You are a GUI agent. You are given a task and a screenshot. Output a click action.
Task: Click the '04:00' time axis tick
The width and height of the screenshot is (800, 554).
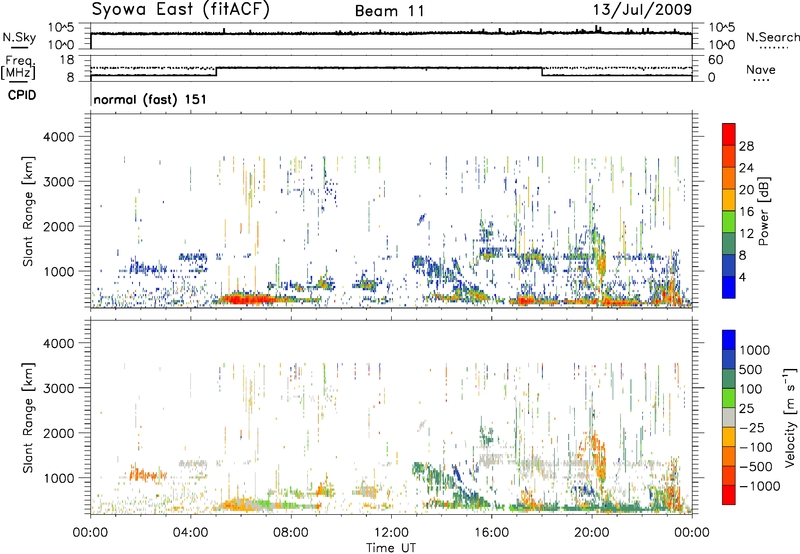(x=190, y=533)
